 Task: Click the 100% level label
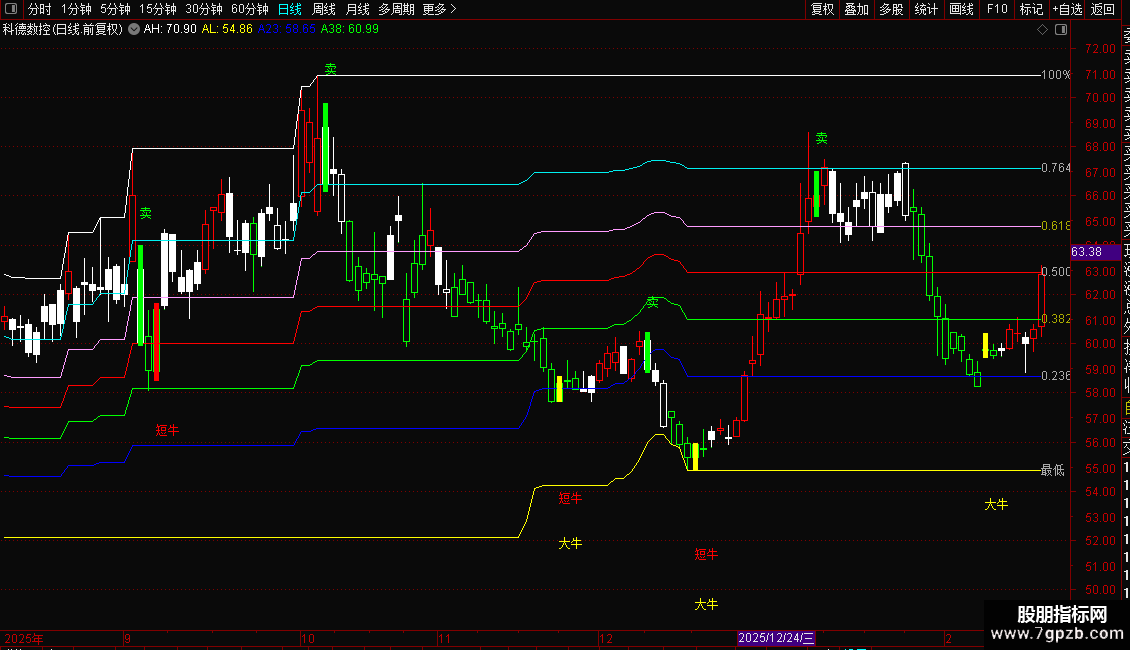[1056, 75]
